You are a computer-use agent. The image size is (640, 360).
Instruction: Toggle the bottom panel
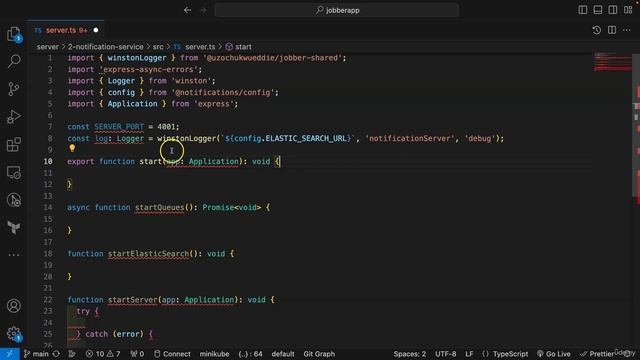pos(598,10)
